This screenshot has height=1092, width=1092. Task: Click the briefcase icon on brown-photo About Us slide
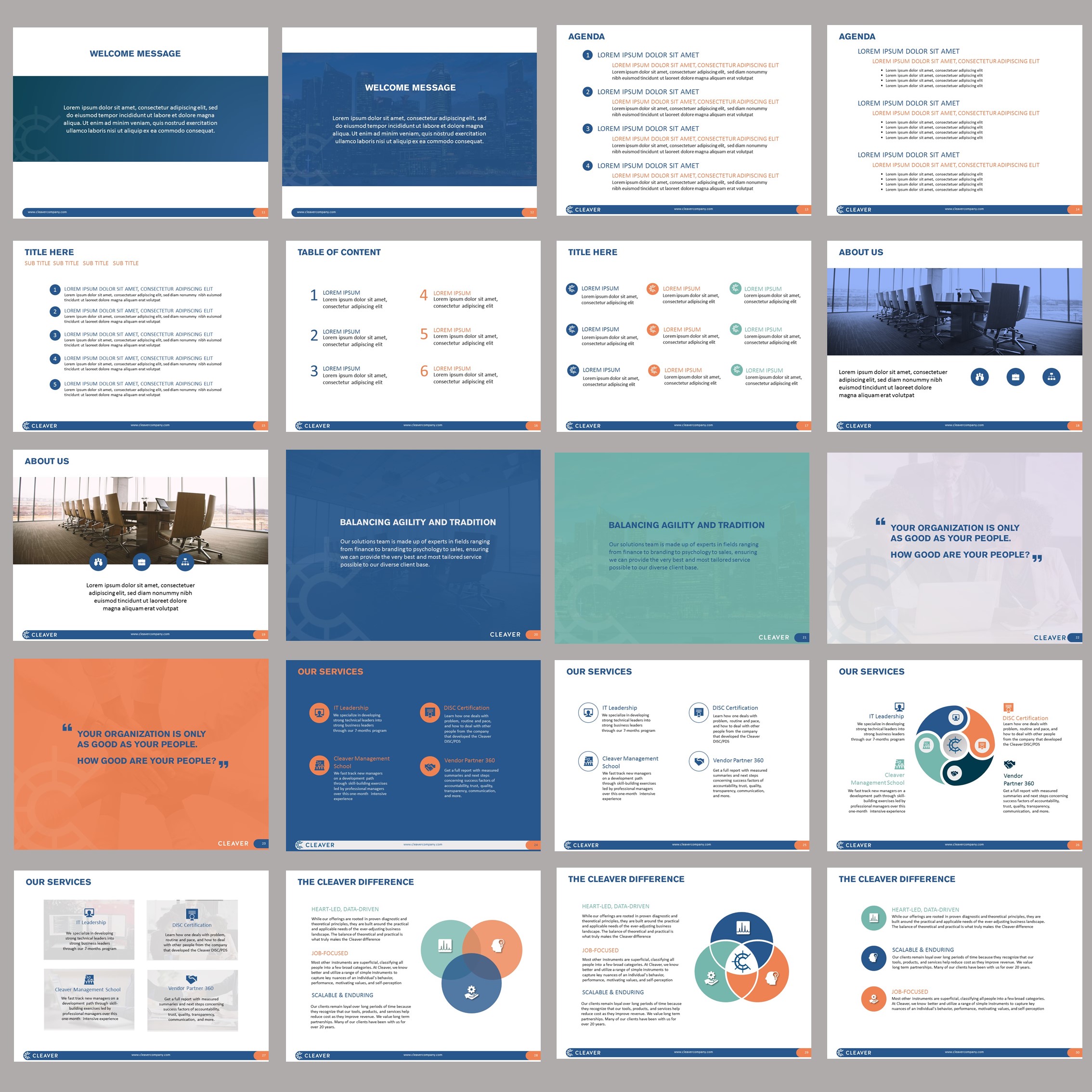tap(141, 562)
